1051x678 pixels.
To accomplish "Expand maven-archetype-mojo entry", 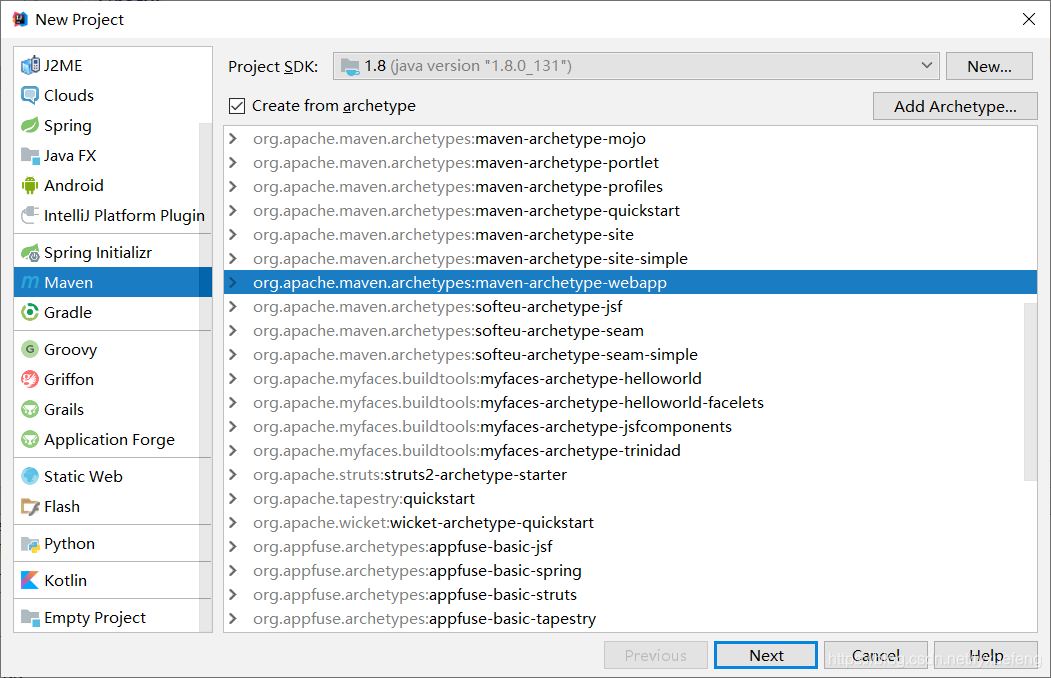I will point(233,139).
